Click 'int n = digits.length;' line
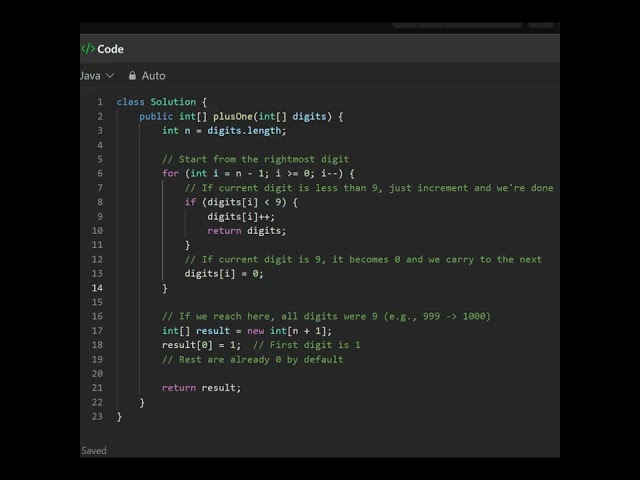Viewport: 640px width, 480px height. pos(224,131)
